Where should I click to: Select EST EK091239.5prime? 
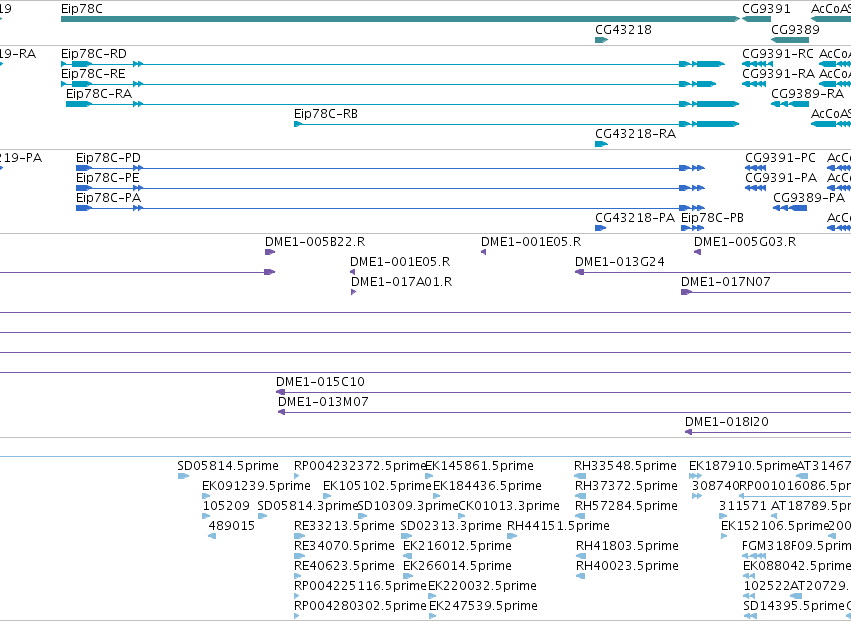pos(256,486)
